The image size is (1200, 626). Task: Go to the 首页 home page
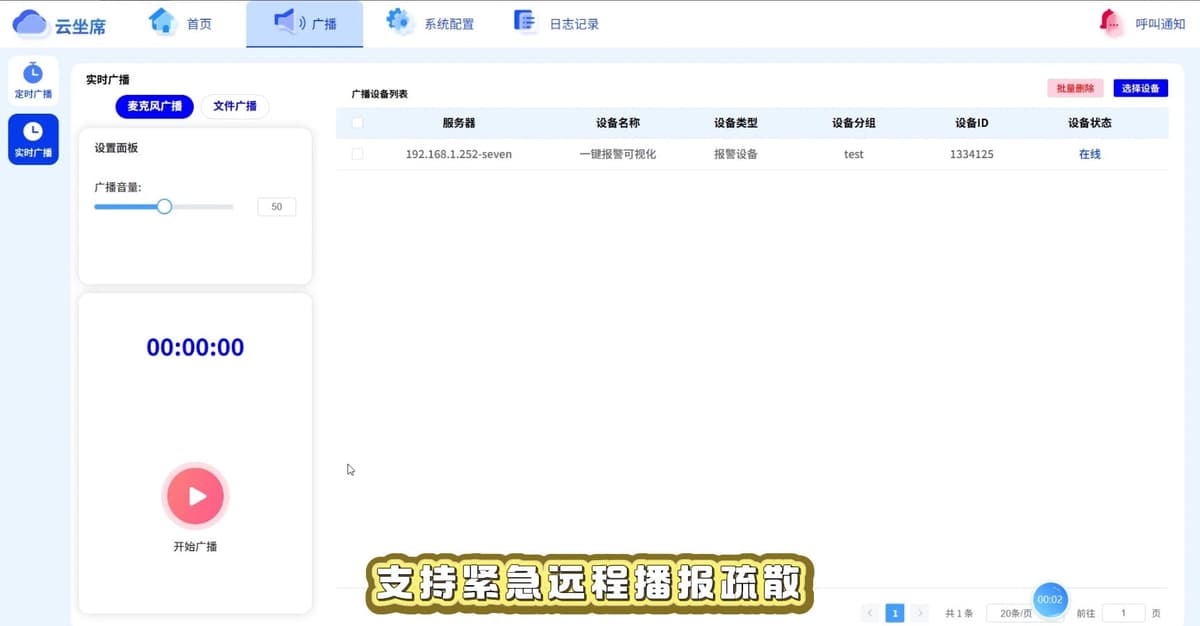[x=180, y=23]
